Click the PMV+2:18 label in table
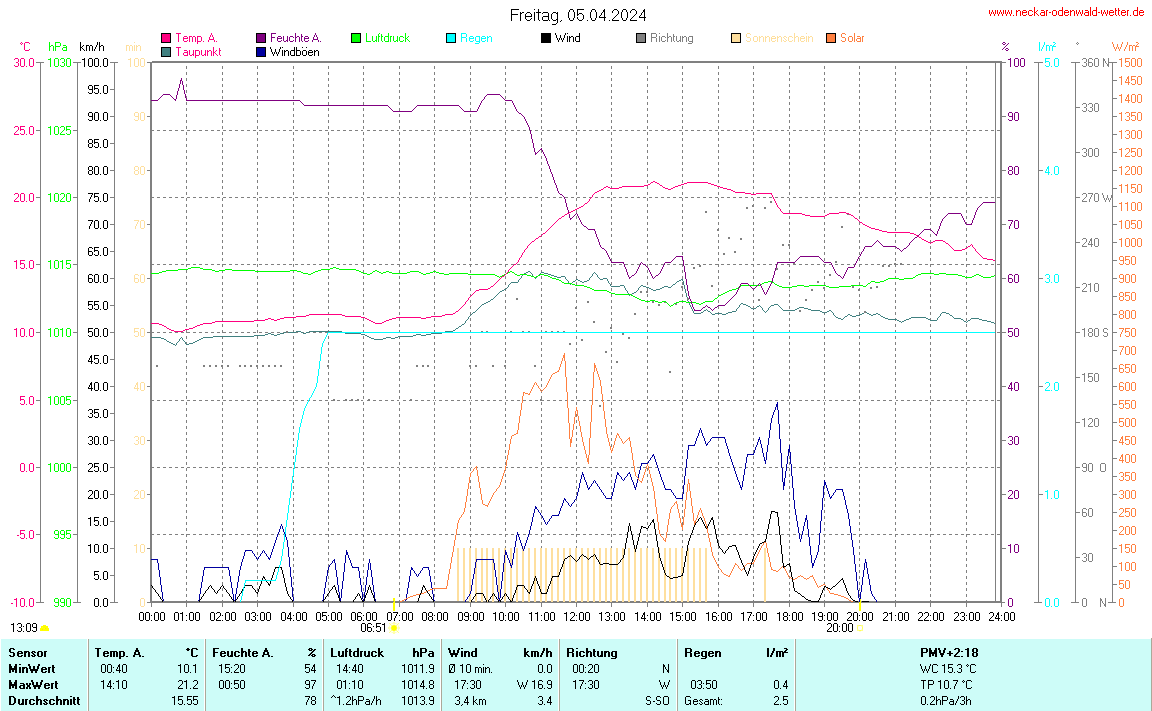 [949, 652]
